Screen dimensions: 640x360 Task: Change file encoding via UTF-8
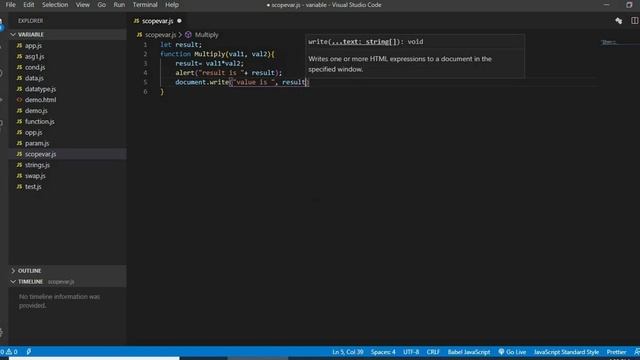point(411,352)
